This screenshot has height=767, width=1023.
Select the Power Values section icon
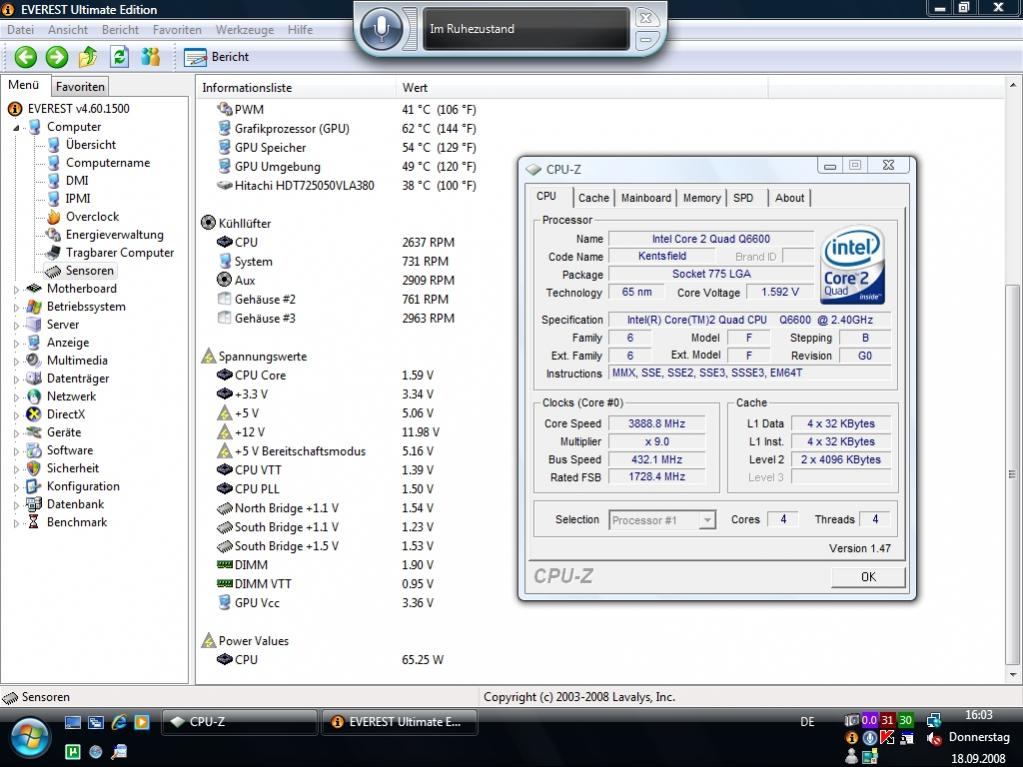(208, 640)
